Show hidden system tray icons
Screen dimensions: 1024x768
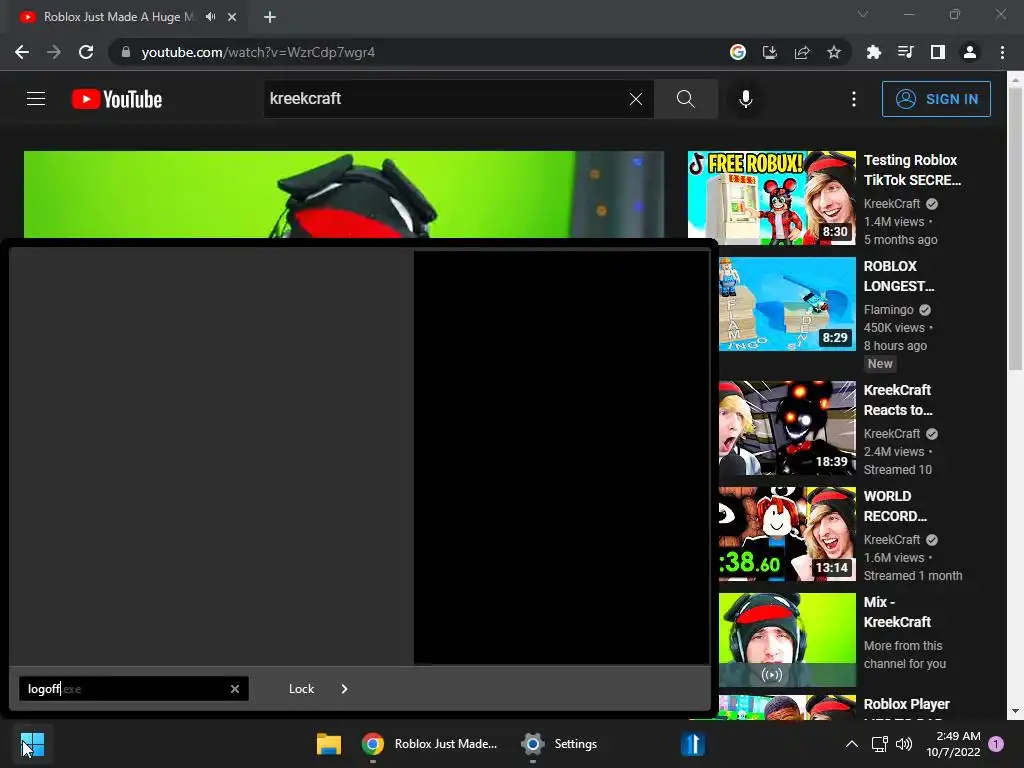(x=852, y=744)
